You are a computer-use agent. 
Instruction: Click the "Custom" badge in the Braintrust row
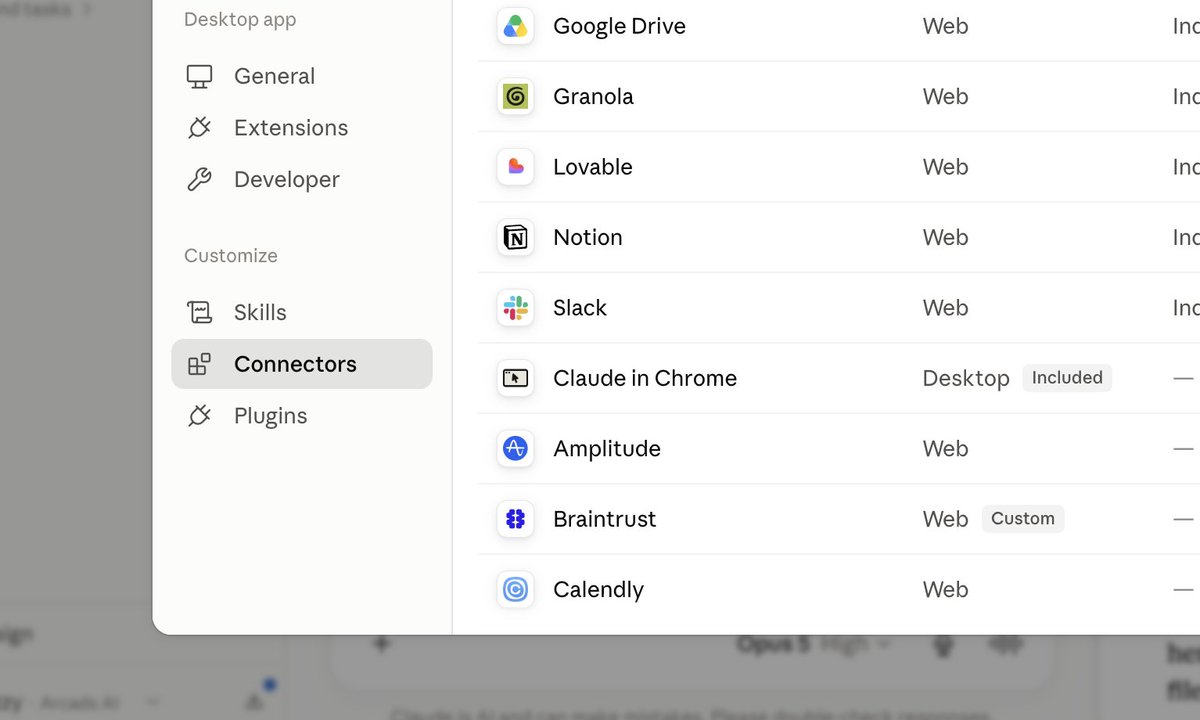[1023, 519]
